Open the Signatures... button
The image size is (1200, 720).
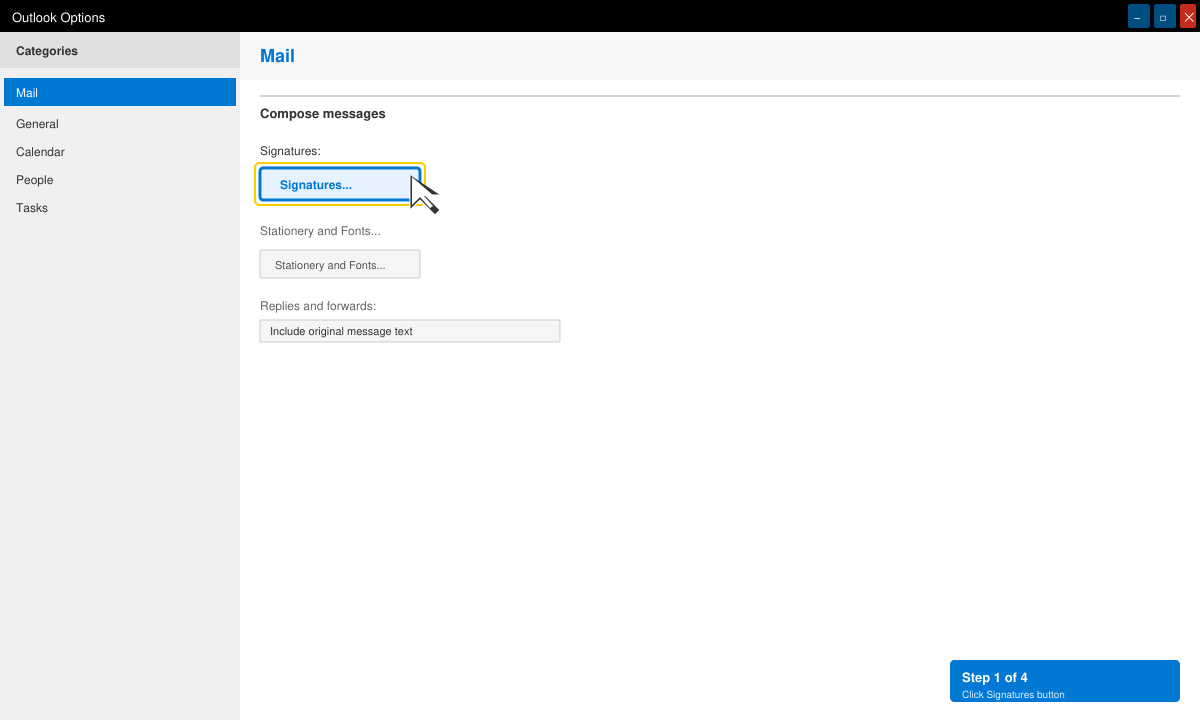coord(340,185)
